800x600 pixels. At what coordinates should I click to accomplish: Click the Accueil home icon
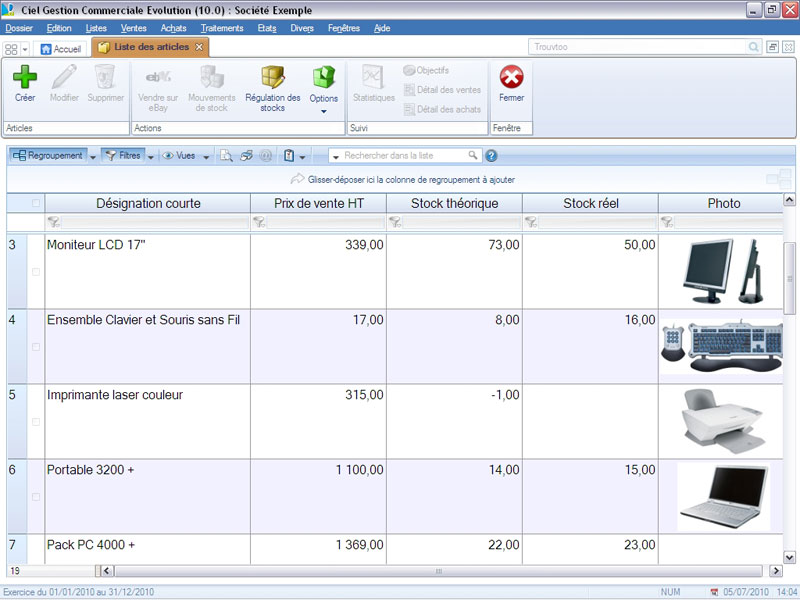pos(46,48)
